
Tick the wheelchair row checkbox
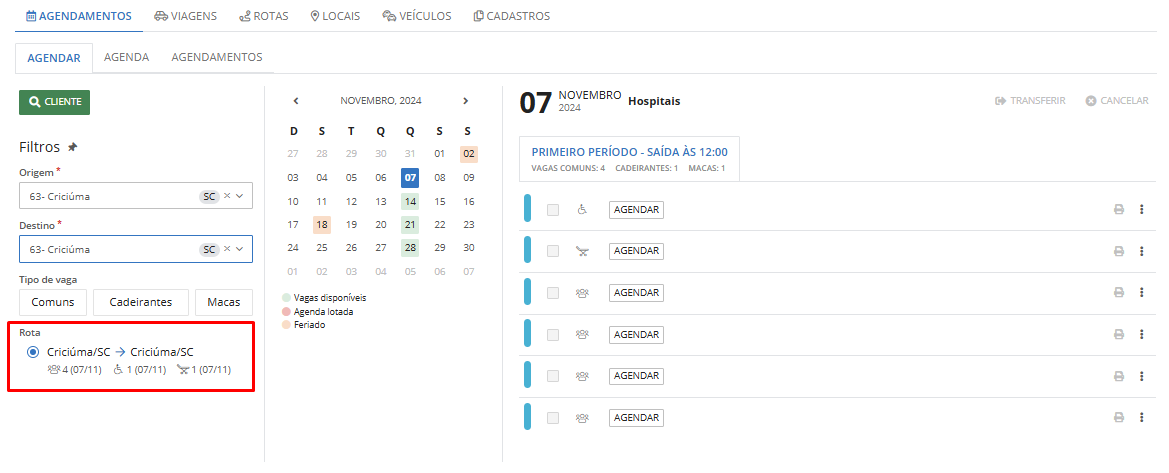coord(552,210)
